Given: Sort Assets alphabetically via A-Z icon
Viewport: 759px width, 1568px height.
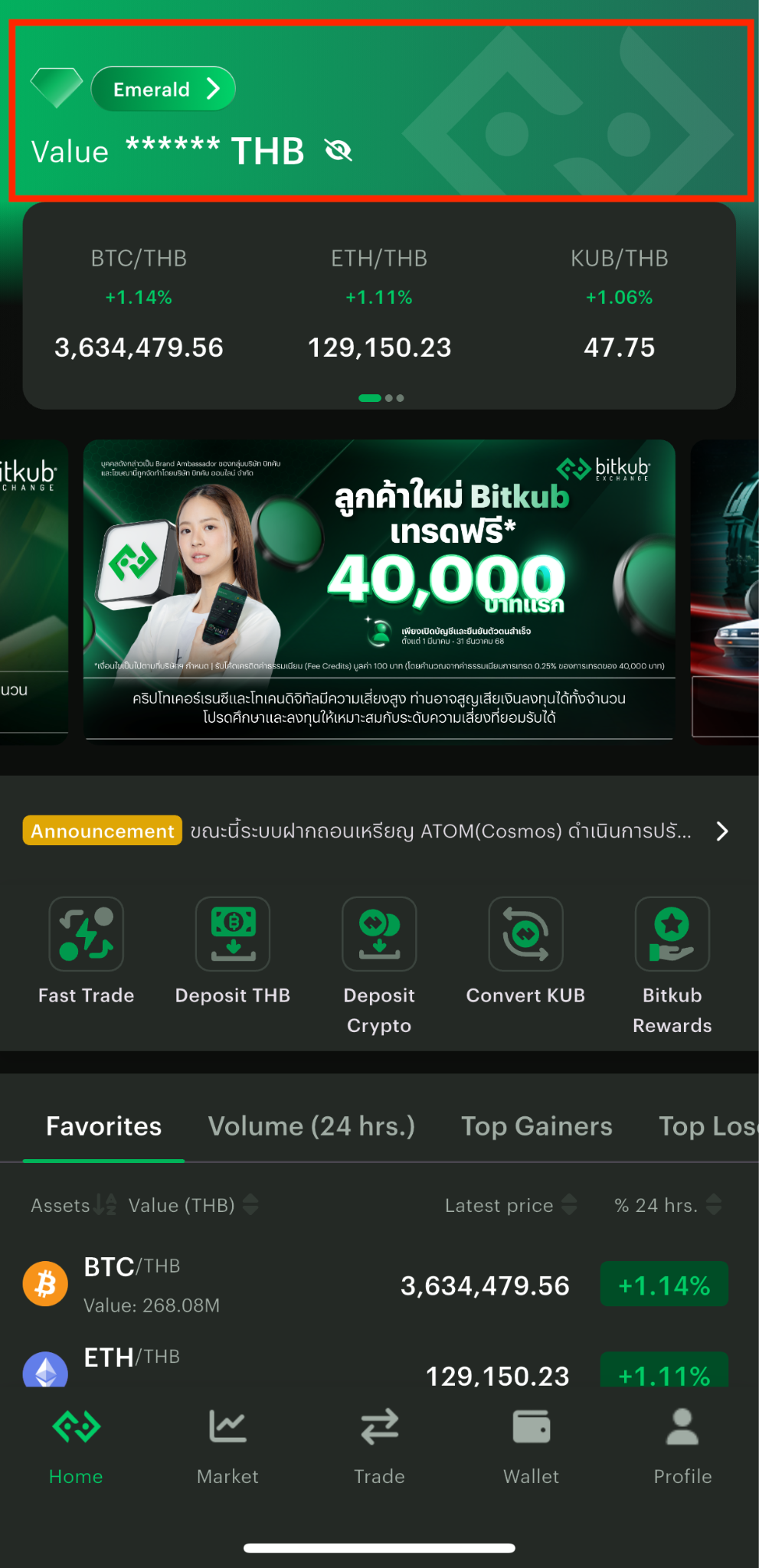Looking at the screenshot, I should pos(106,1205).
